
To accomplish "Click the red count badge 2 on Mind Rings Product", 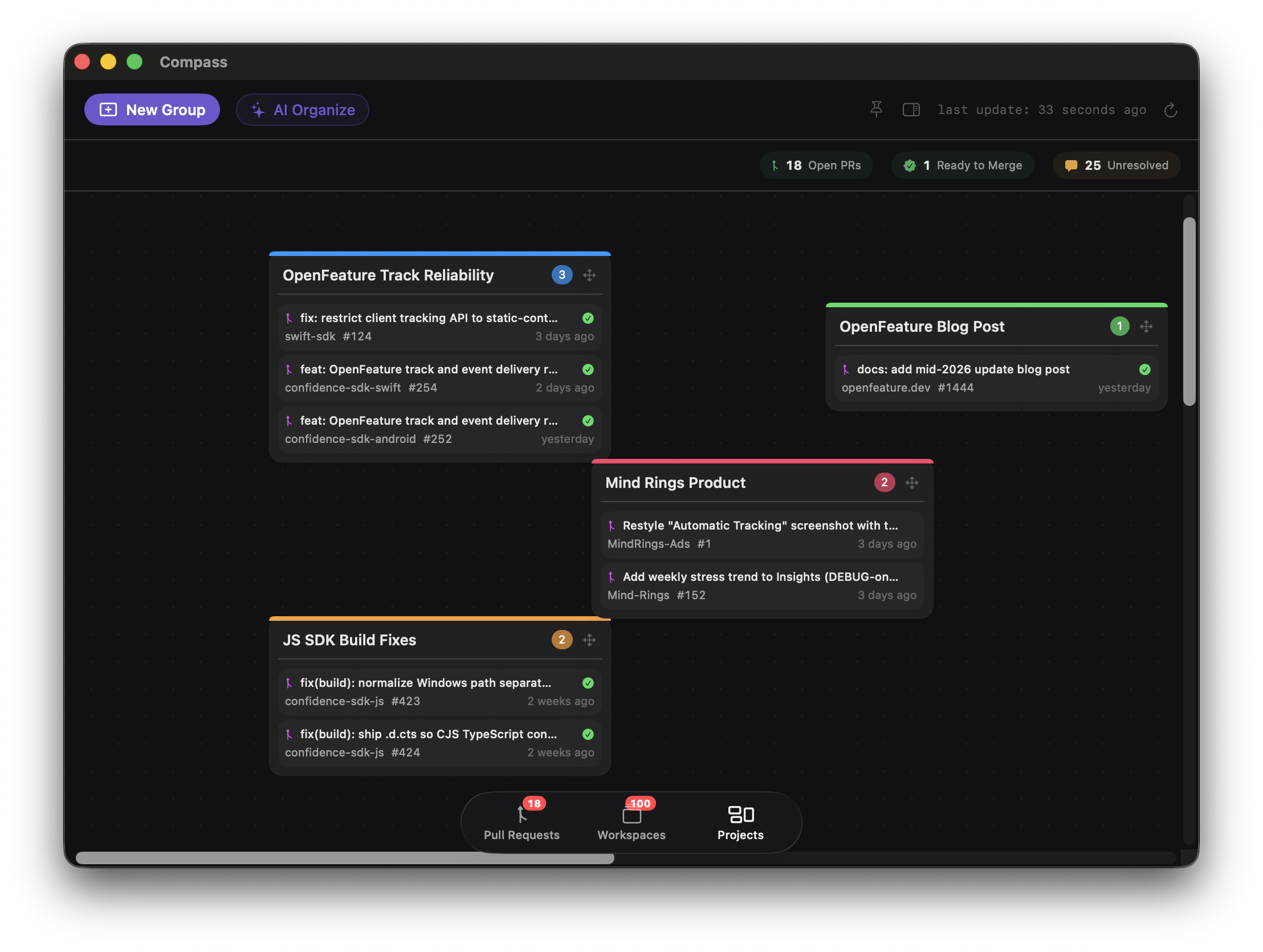I will (885, 483).
